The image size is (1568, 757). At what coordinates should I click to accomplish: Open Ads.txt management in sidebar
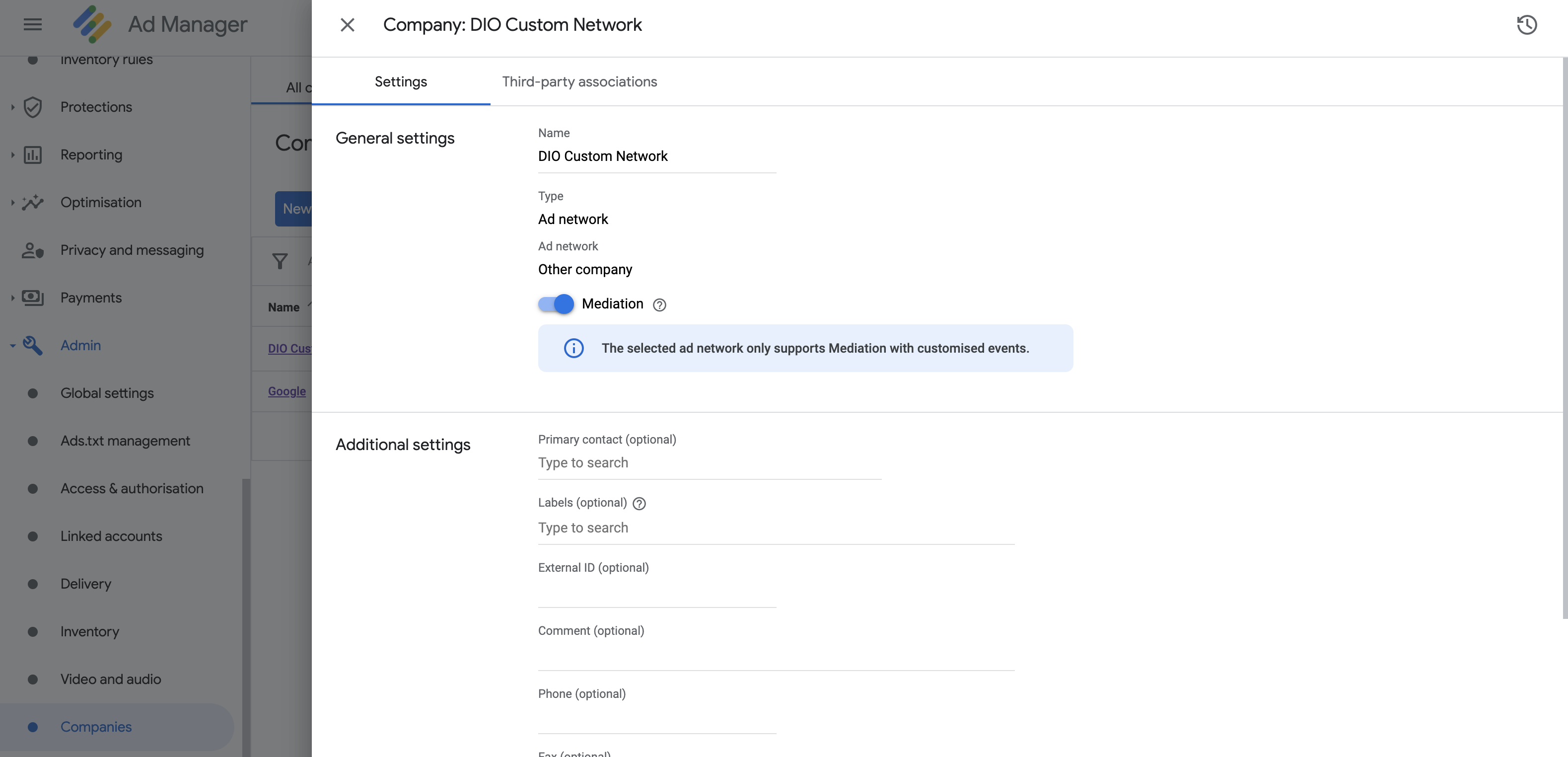[x=126, y=441]
